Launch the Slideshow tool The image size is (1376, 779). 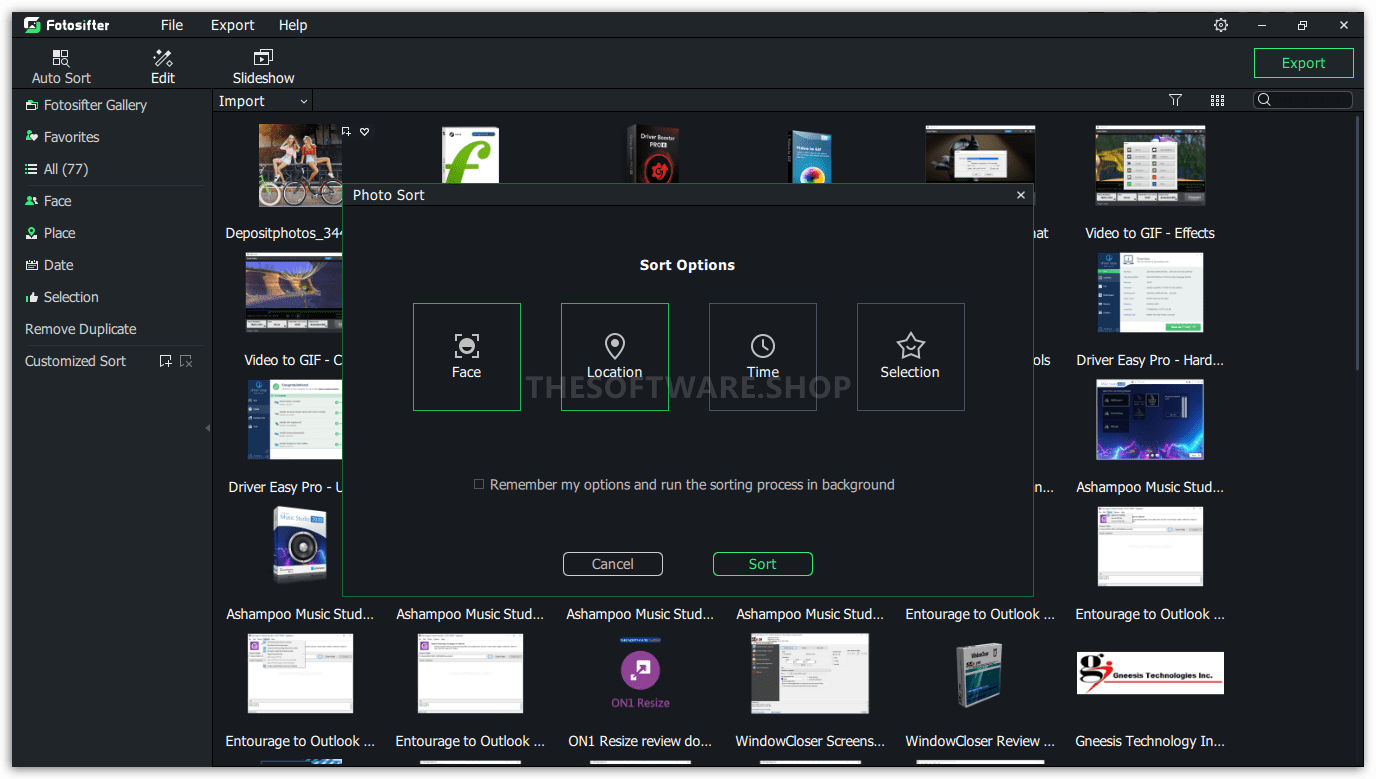click(x=263, y=63)
